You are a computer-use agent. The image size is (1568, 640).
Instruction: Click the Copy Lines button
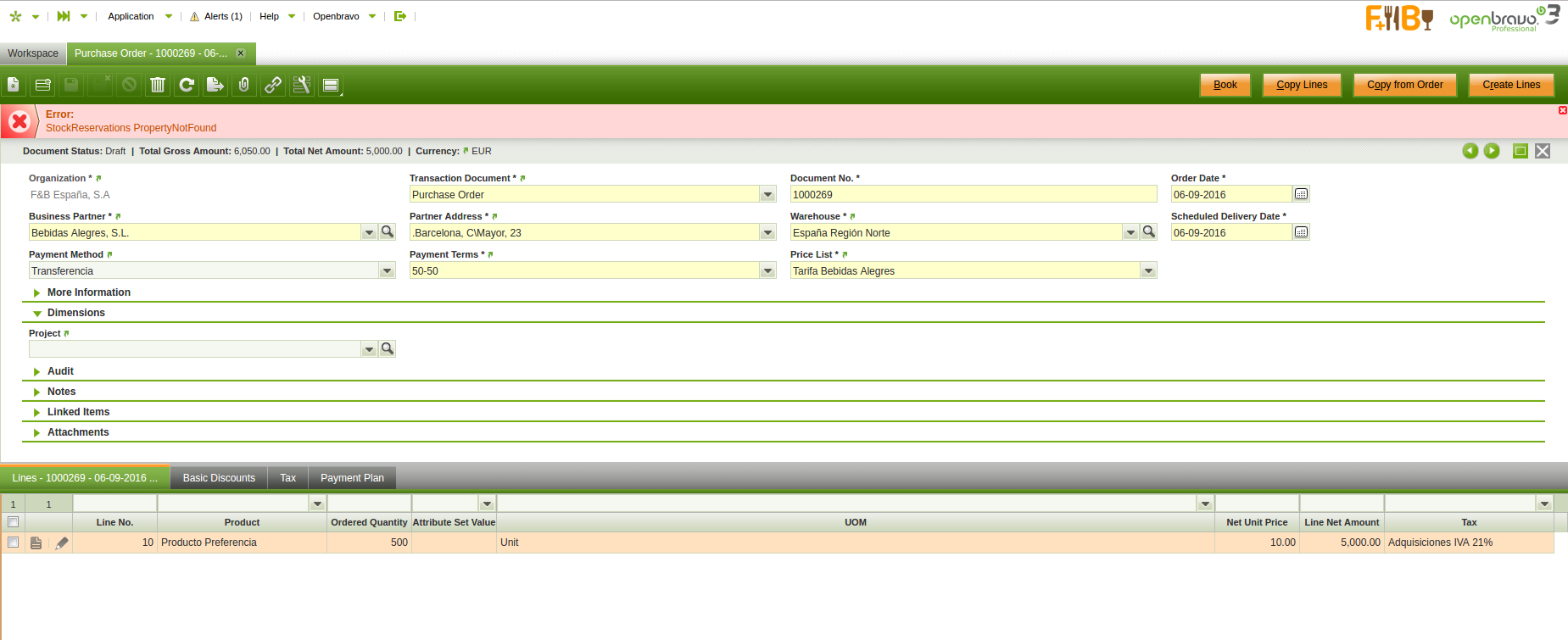[1302, 85]
